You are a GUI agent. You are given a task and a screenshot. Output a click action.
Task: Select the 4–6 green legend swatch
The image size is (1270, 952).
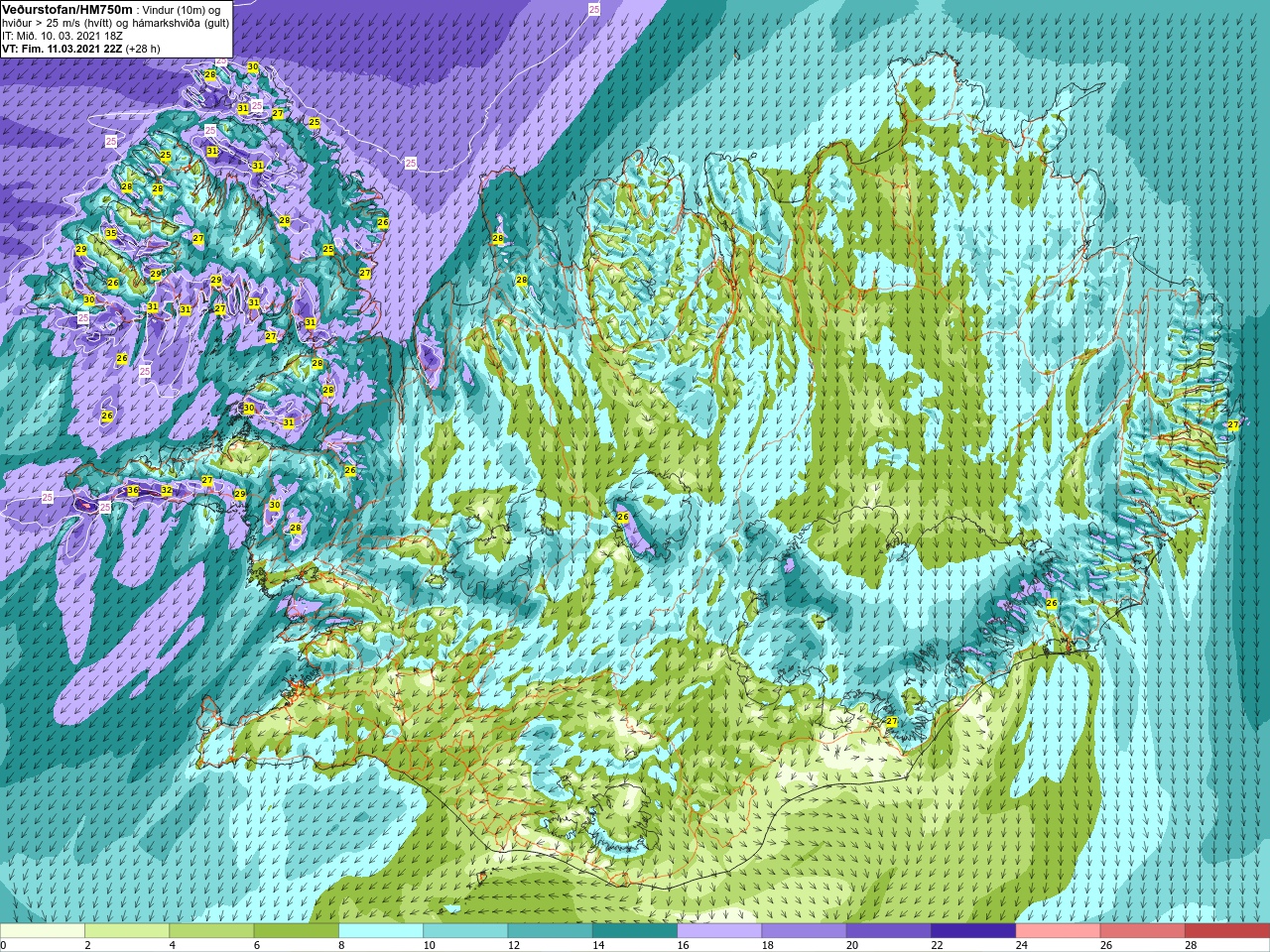click(211, 931)
